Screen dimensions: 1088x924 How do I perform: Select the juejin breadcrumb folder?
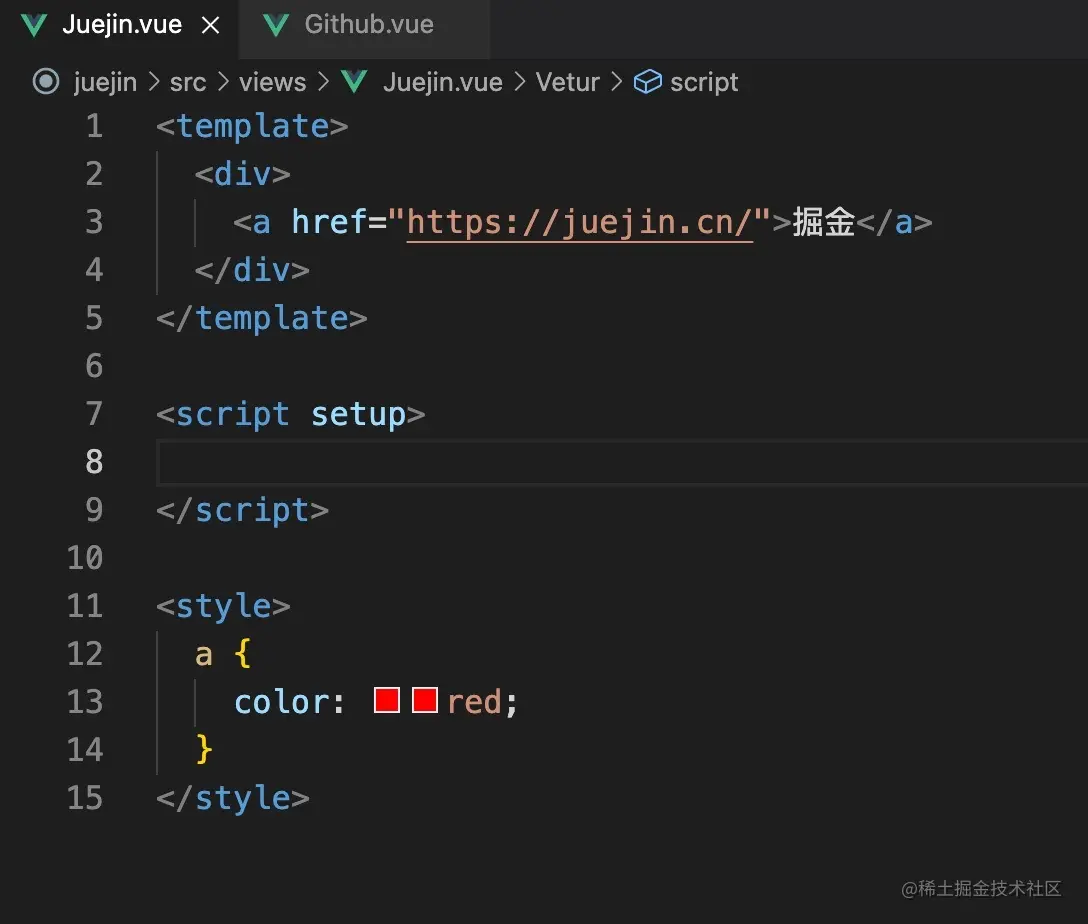pos(105,83)
